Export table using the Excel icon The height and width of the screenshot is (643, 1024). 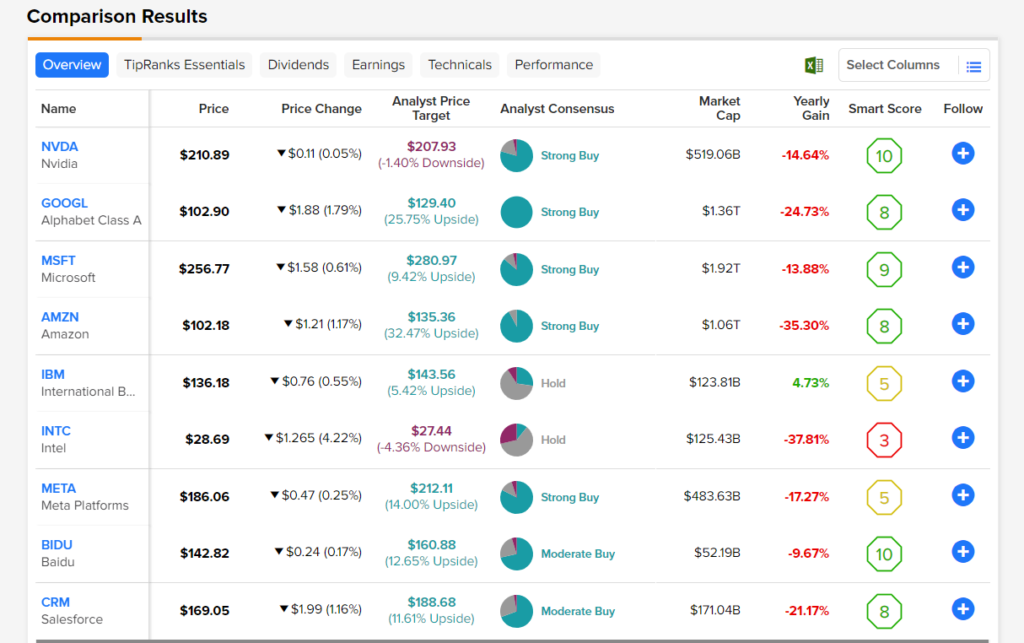tap(814, 65)
